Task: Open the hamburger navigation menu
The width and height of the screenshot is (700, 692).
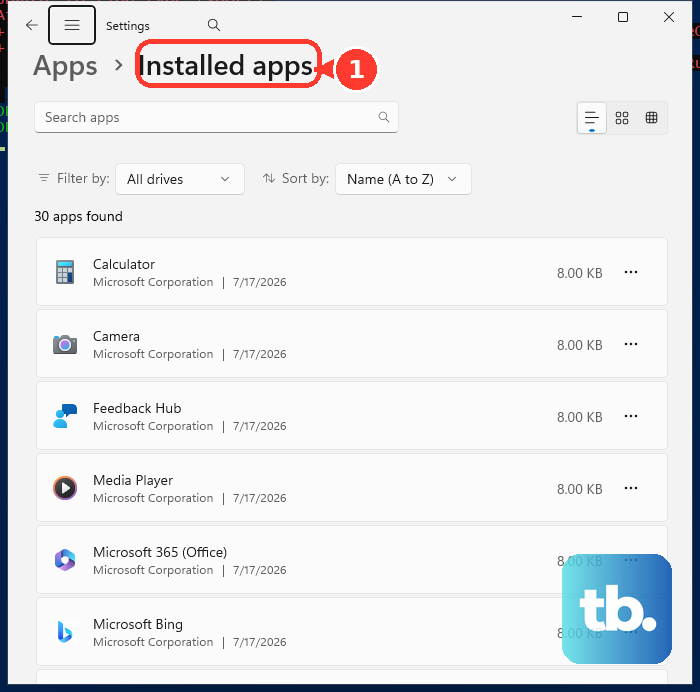Action: point(72,25)
